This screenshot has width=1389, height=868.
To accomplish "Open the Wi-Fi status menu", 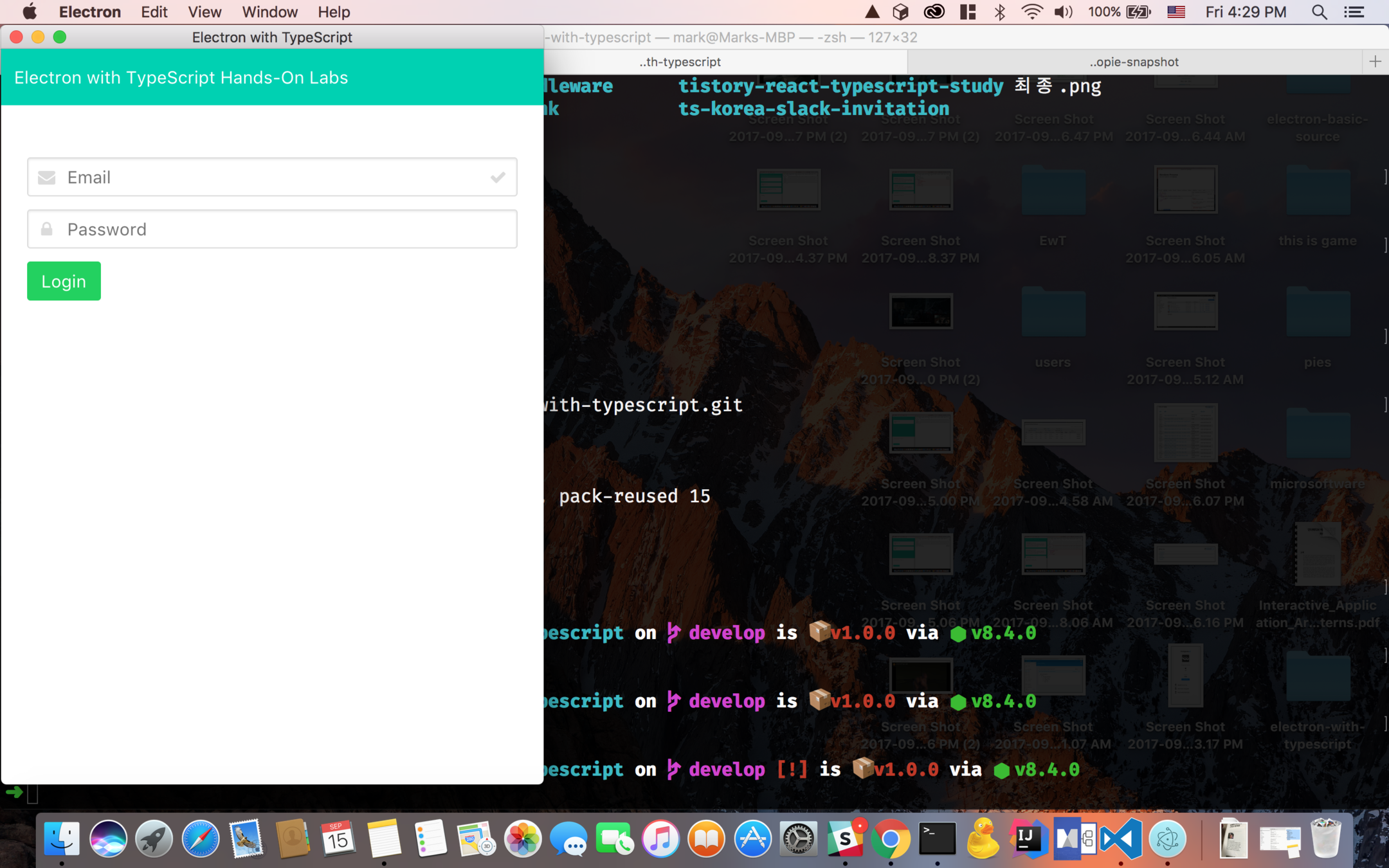I will click(x=1031, y=12).
